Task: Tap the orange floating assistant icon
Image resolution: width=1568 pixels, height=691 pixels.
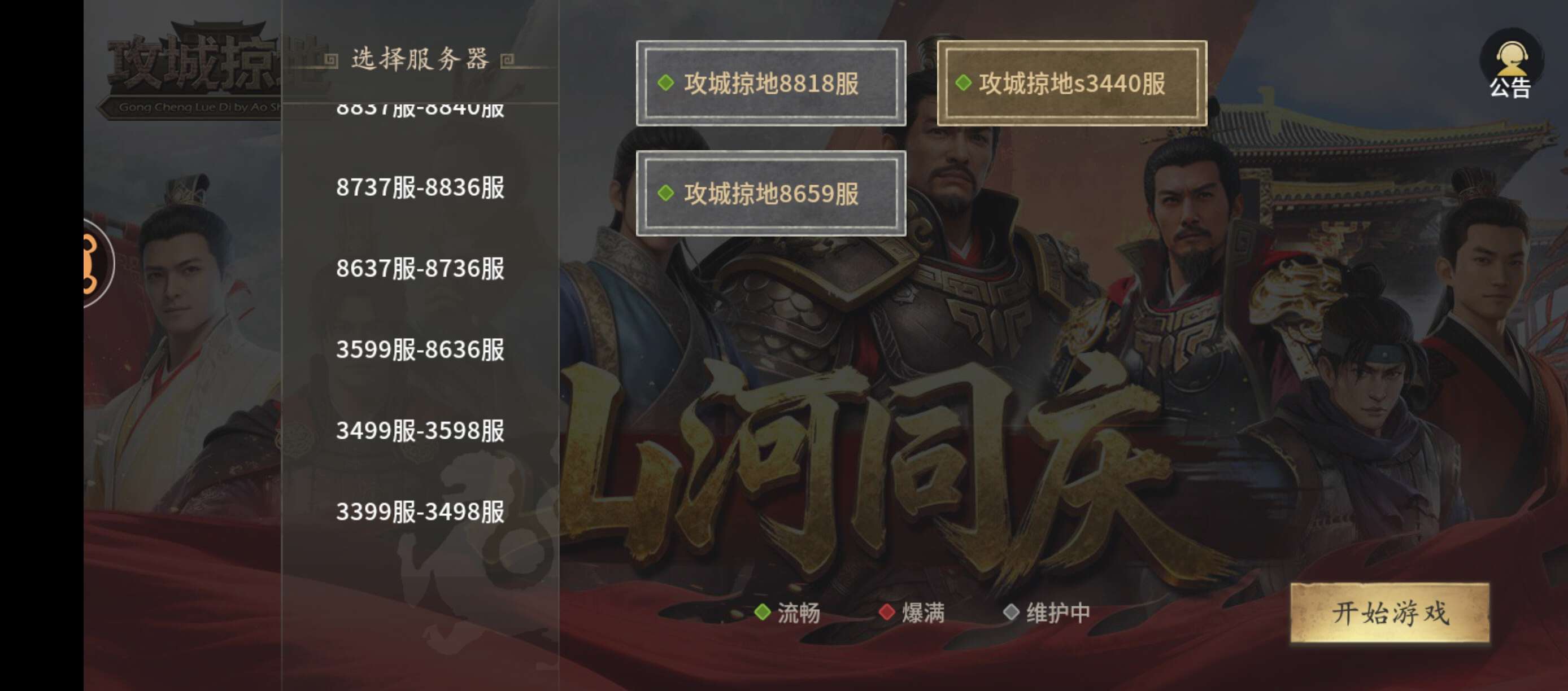Action: [97, 263]
